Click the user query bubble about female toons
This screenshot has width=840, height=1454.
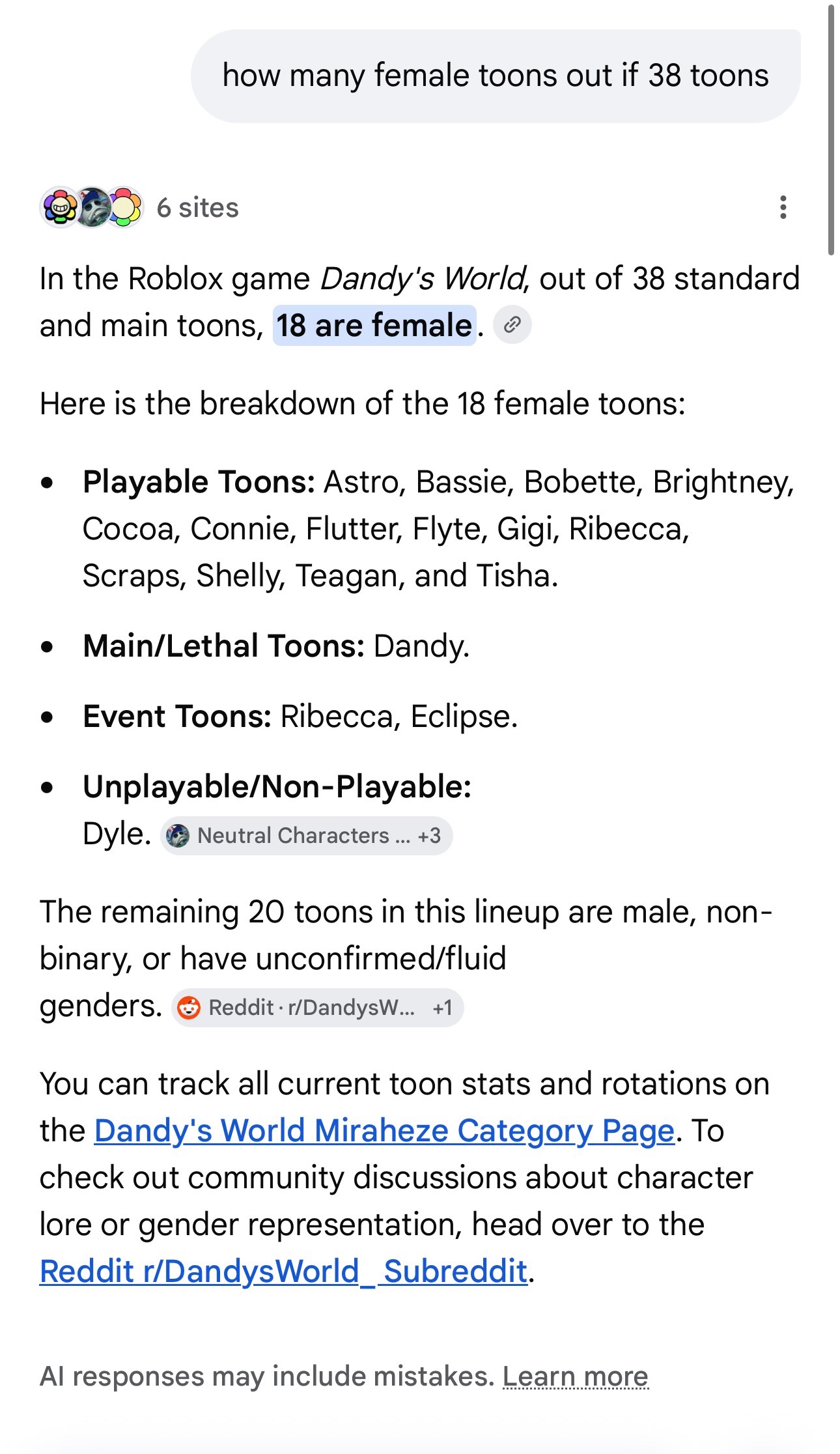pyautogui.click(x=496, y=76)
